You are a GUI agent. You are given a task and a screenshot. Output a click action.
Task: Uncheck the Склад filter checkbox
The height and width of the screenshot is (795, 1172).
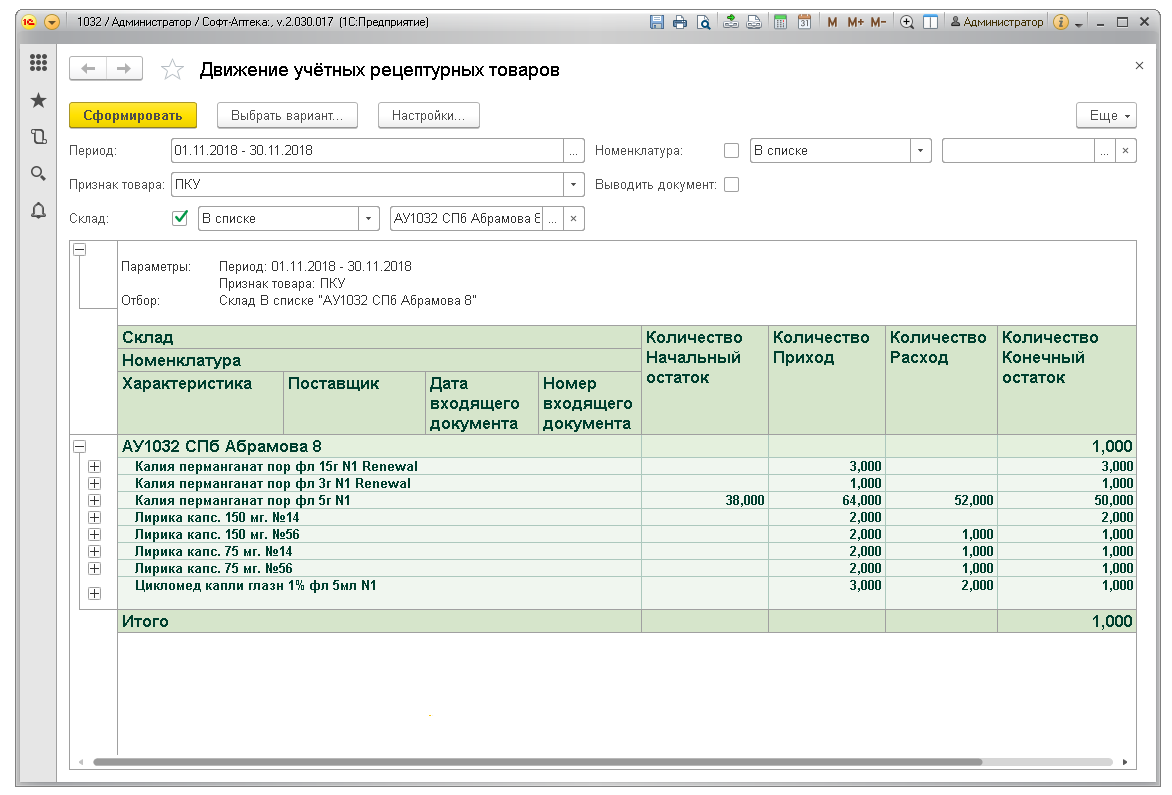180,218
